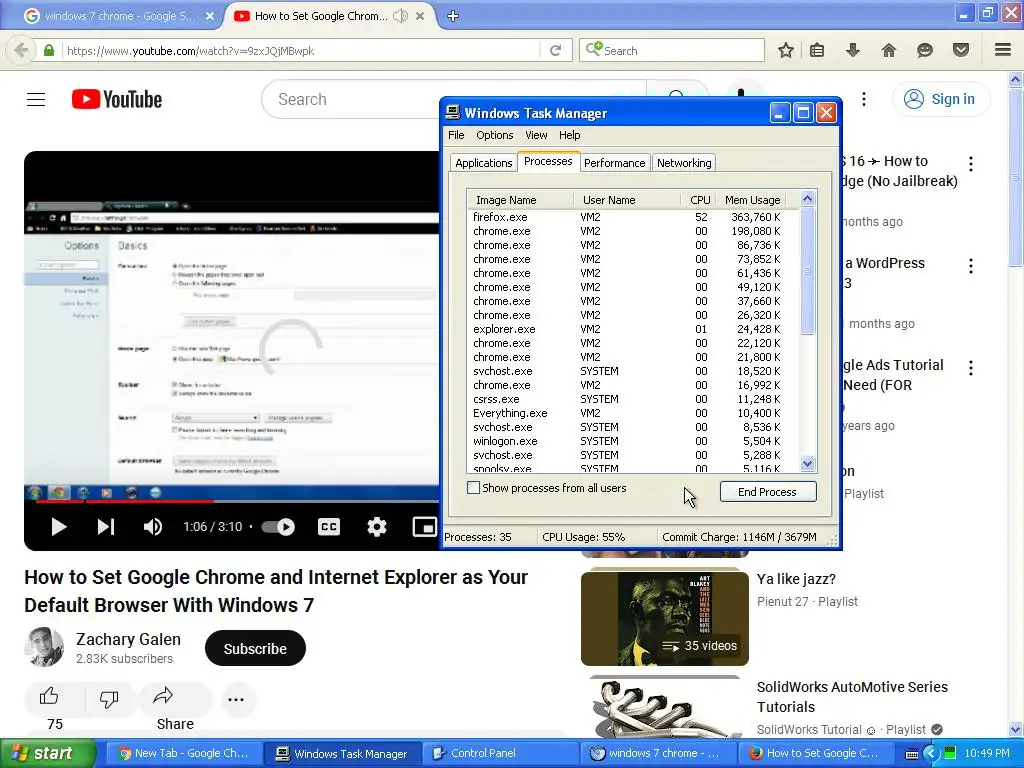1024x768 pixels.
Task: Go back using Firefox back arrow
Action: pyautogui.click(x=21, y=50)
